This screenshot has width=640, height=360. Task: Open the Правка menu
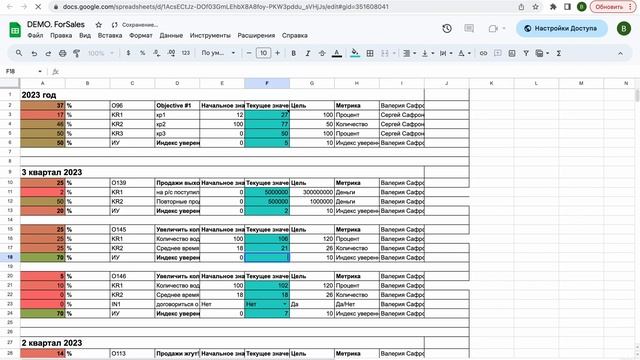click(61, 36)
